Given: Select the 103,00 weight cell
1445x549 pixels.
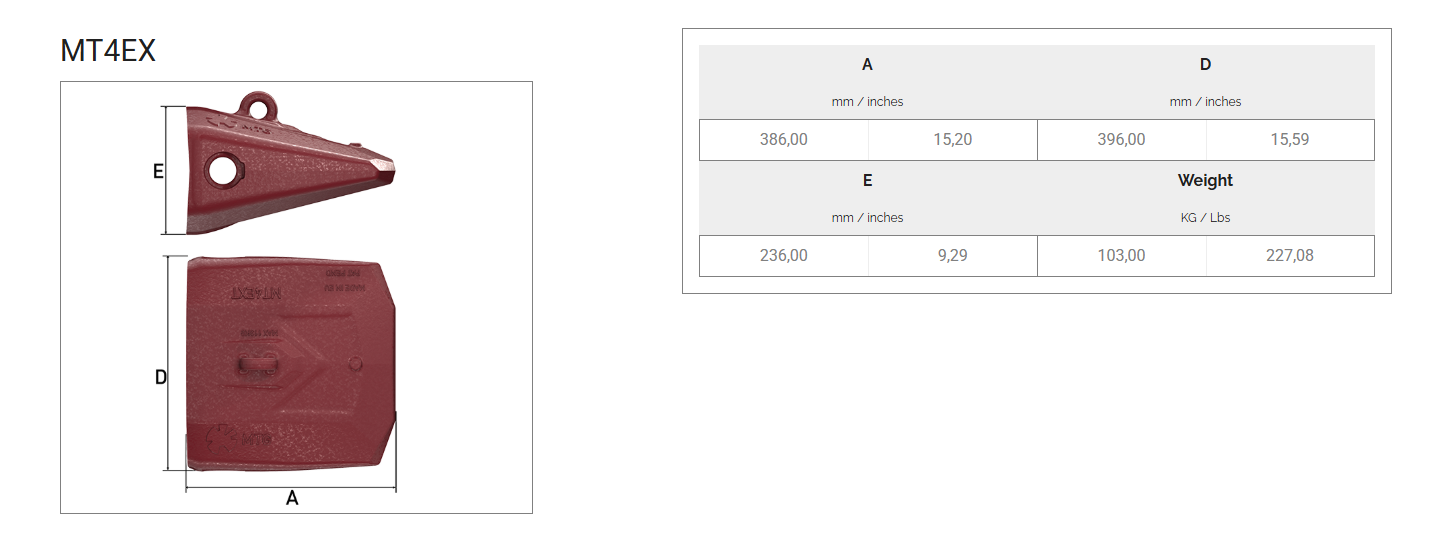Looking at the screenshot, I should (x=1121, y=256).
